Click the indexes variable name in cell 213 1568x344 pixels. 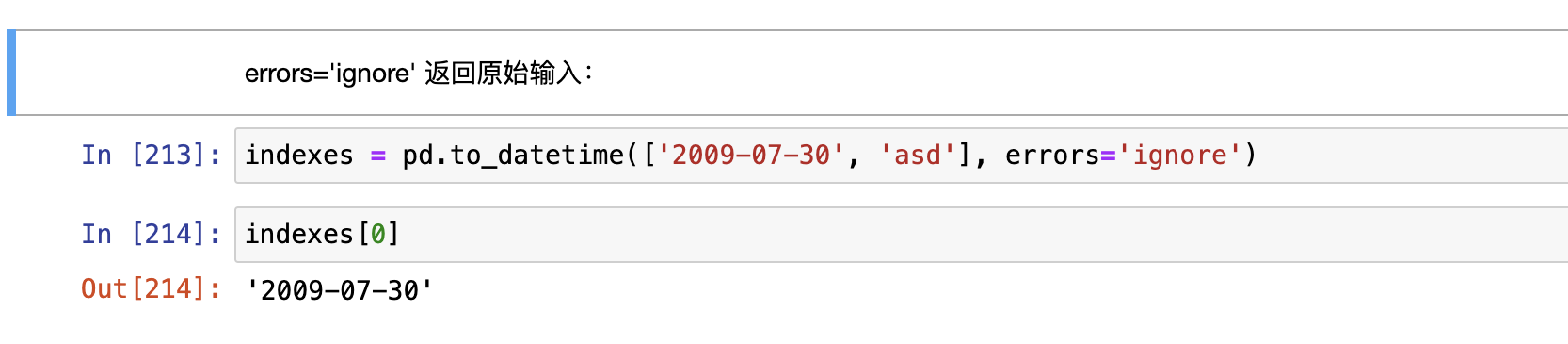tap(299, 155)
